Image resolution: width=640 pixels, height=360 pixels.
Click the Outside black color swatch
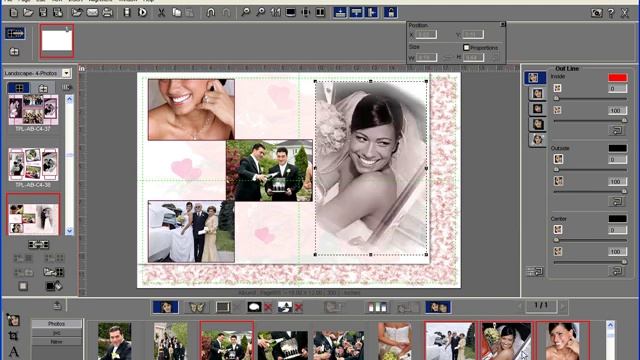click(x=618, y=148)
